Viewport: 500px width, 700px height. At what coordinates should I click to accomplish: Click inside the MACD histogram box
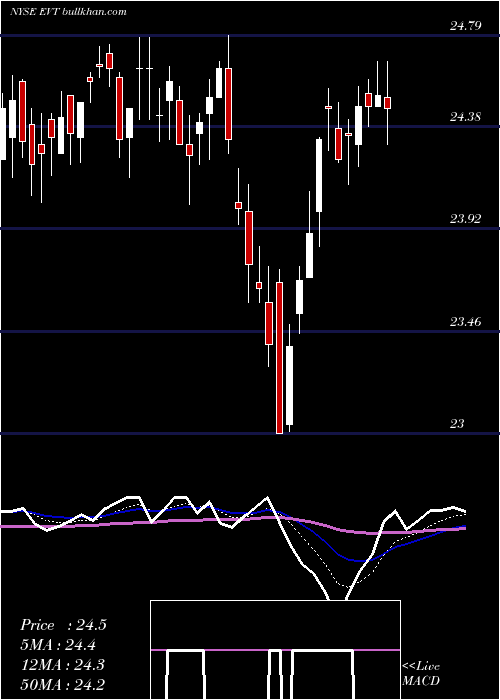(x=275, y=650)
